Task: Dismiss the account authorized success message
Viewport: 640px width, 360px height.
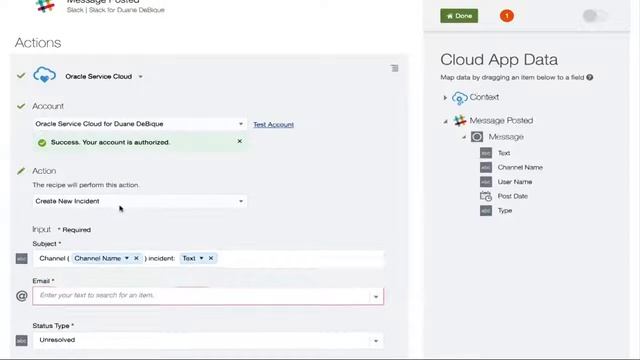Action: 240,141
